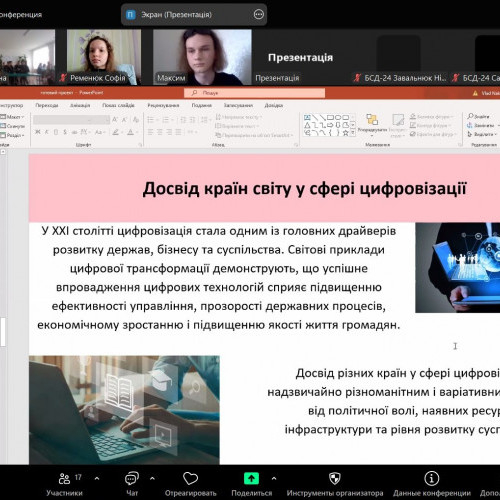
Task: Click the Експрес-стилі quick styles icon
Action: pos(398,120)
